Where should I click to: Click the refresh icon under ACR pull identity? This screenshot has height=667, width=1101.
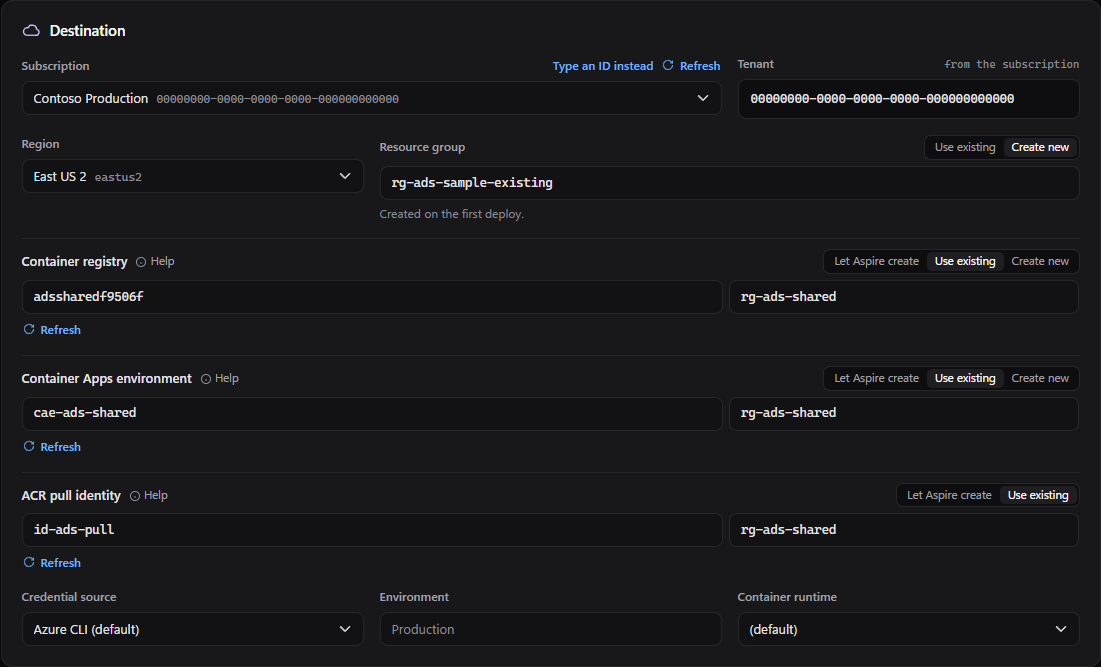coord(29,562)
